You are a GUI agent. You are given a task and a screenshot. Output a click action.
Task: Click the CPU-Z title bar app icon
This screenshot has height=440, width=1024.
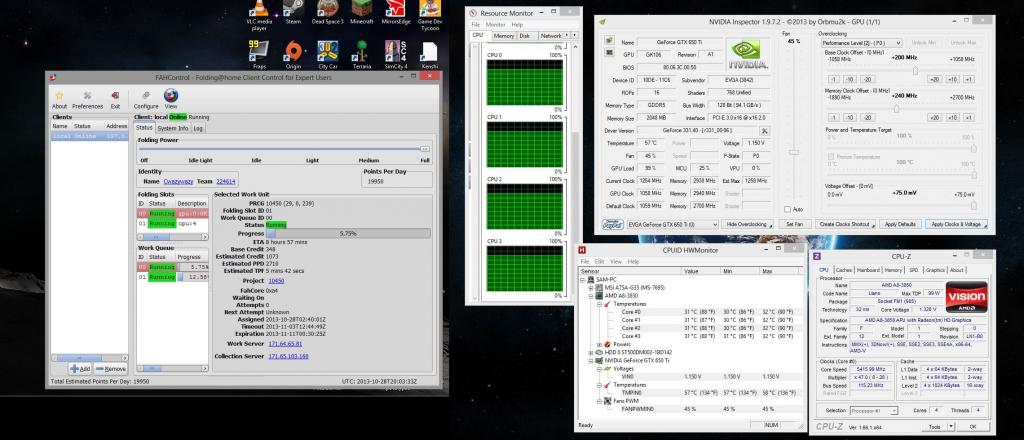coord(817,256)
